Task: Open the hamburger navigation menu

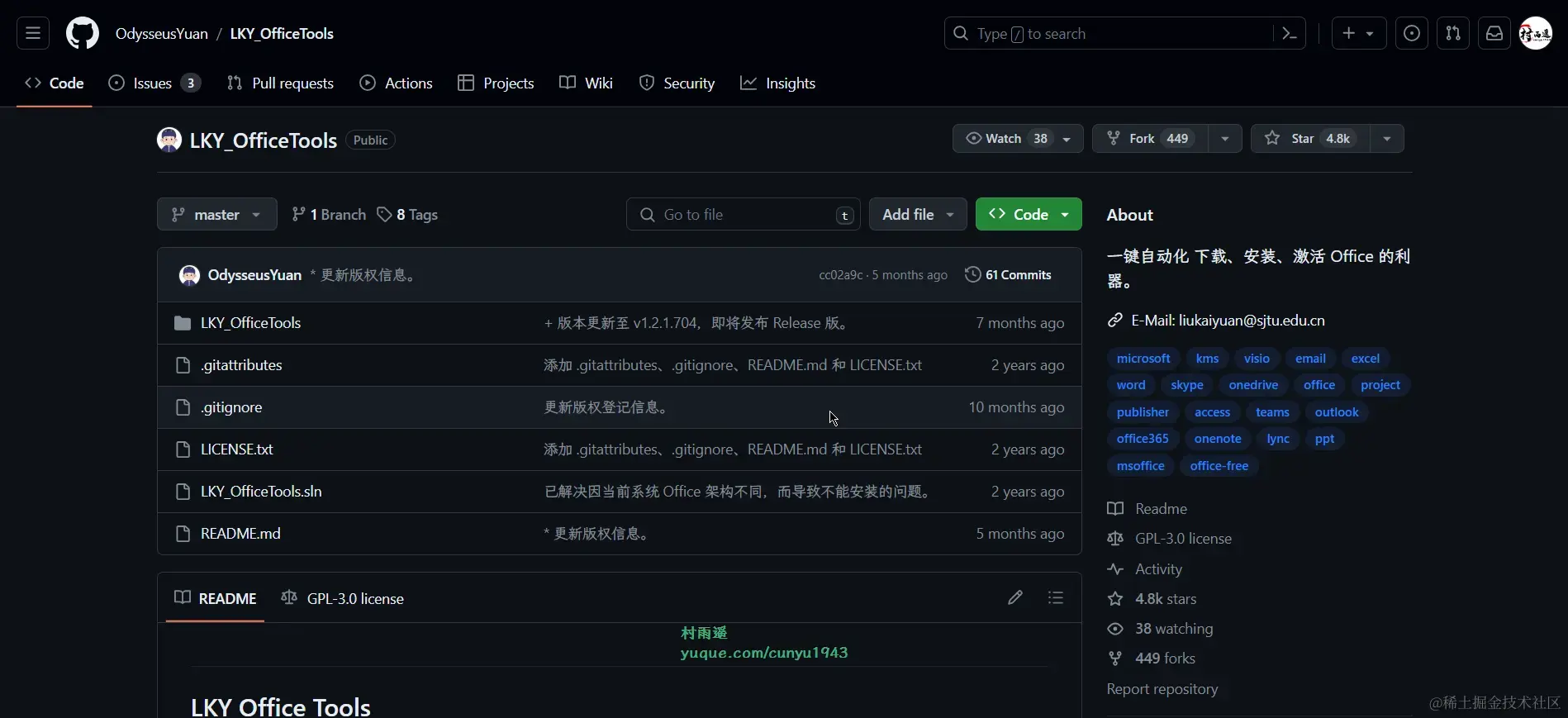Action: pos(33,34)
